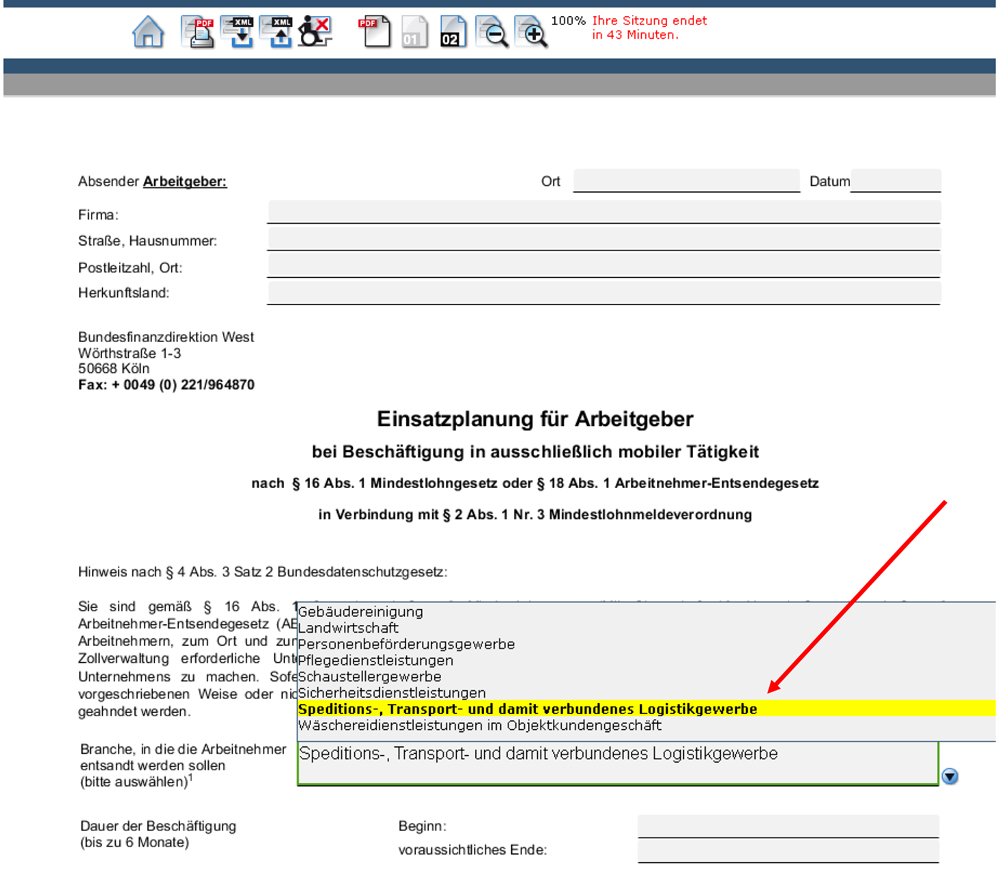
Task: Zoom in with the plus magnifier
Action: point(530,33)
